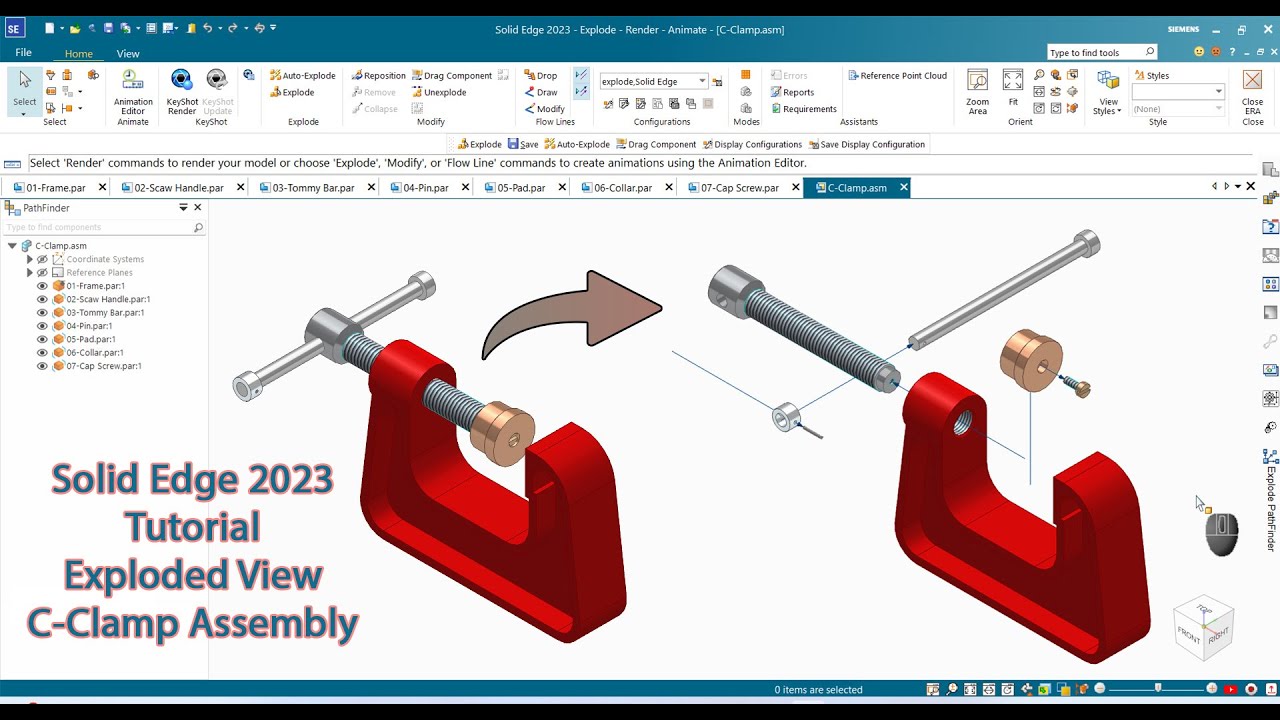Toggle visibility of 04-Pin.par:1
Viewport: 1280px width, 720px height.
[42, 326]
